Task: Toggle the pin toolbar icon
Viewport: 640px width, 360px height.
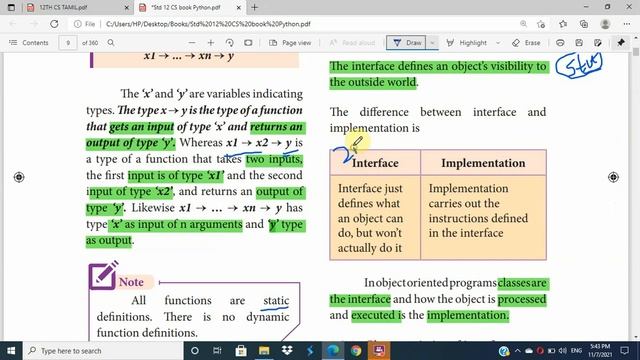Action: [621, 42]
